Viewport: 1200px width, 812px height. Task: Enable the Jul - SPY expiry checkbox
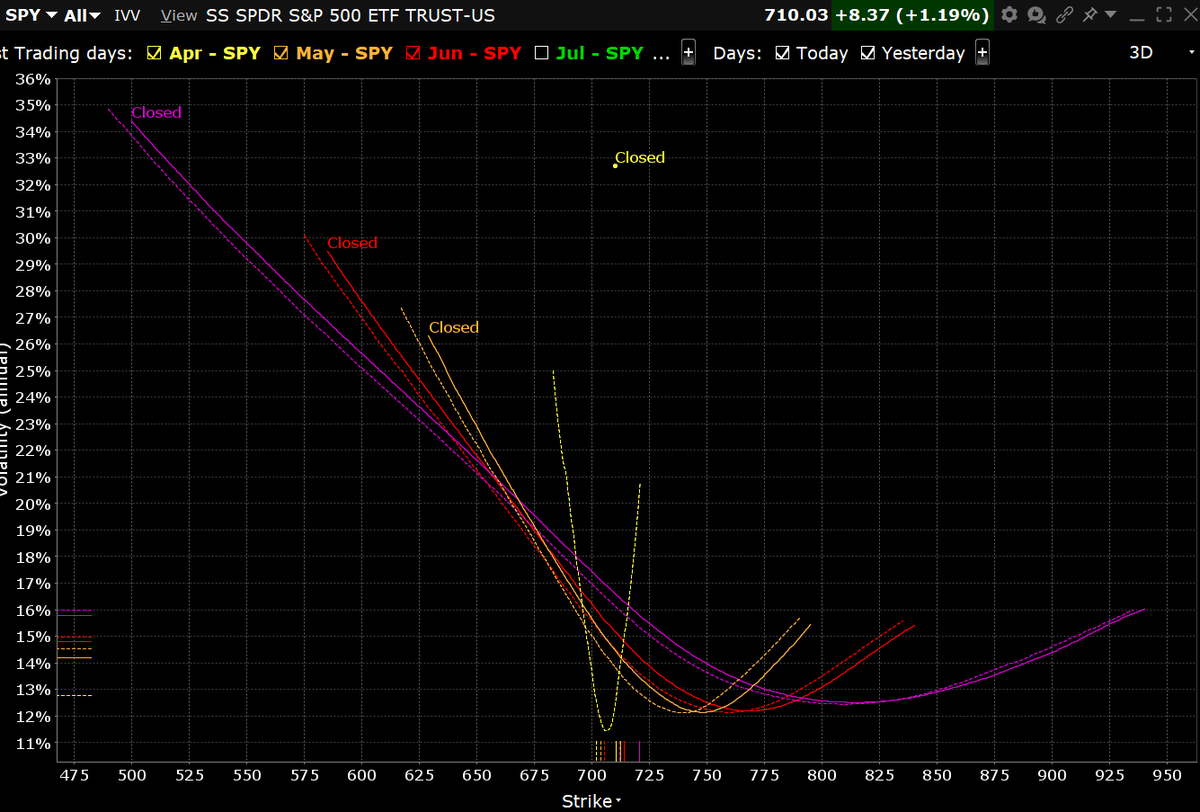click(x=541, y=53)
